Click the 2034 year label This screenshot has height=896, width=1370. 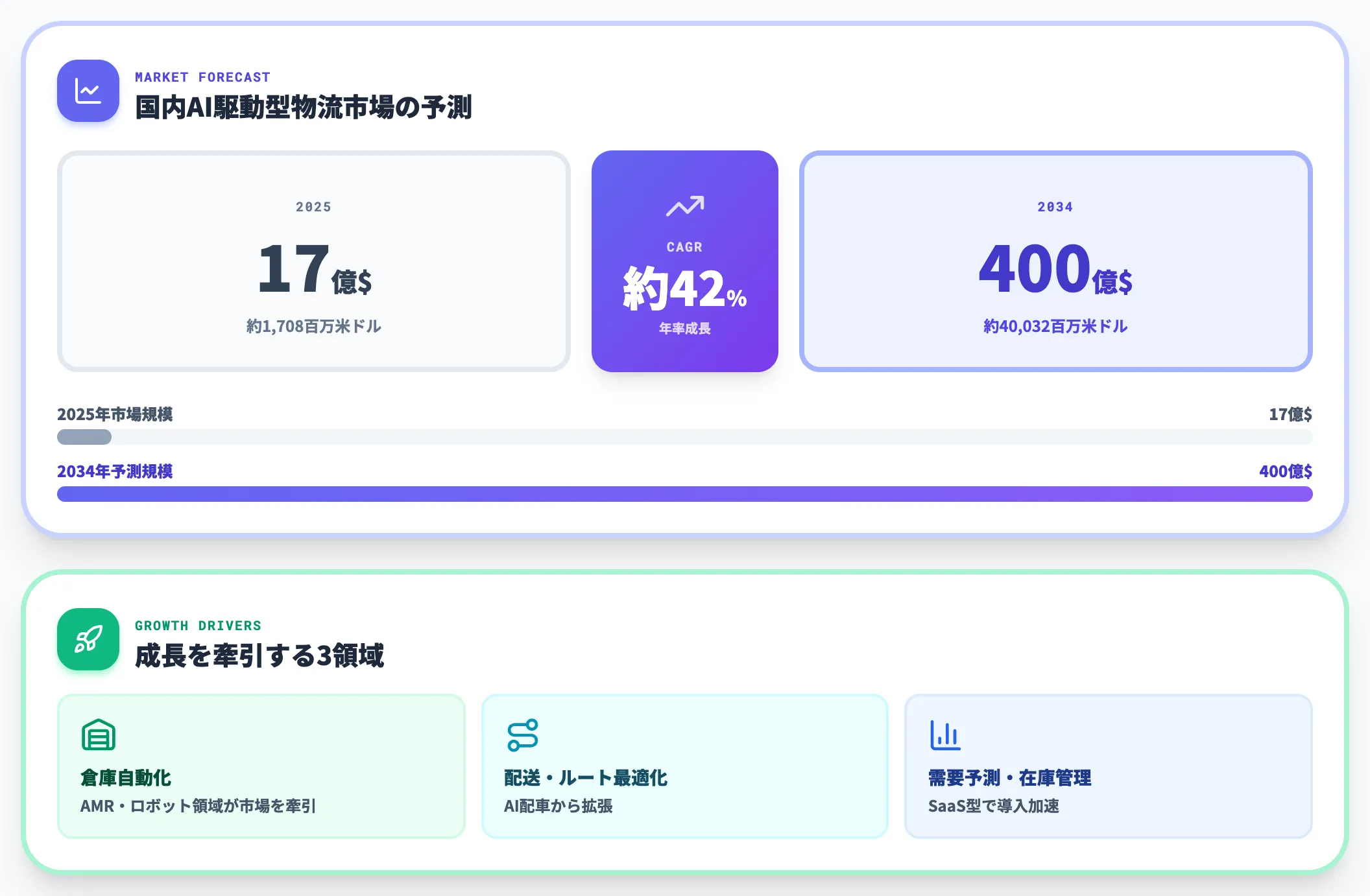[x=1055, y=207]
